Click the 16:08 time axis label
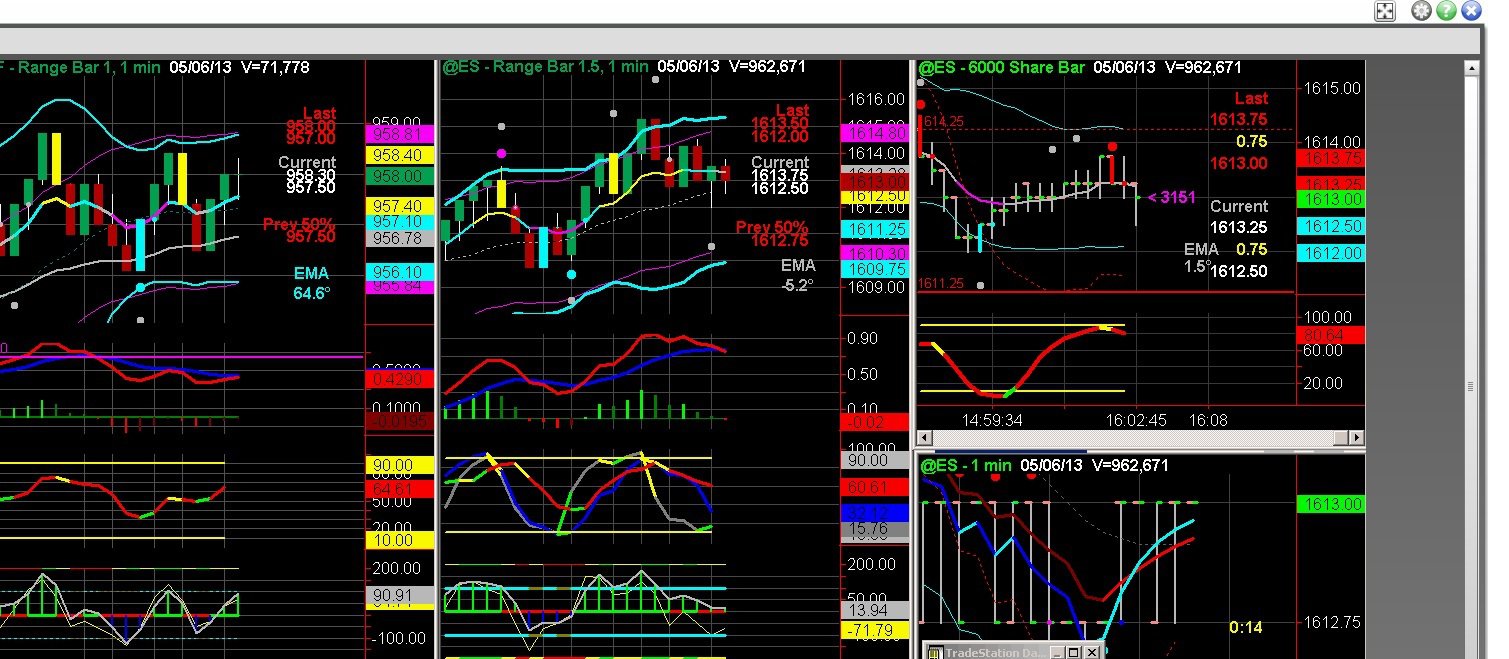The image size is (1509, 659). point(1208,421)
